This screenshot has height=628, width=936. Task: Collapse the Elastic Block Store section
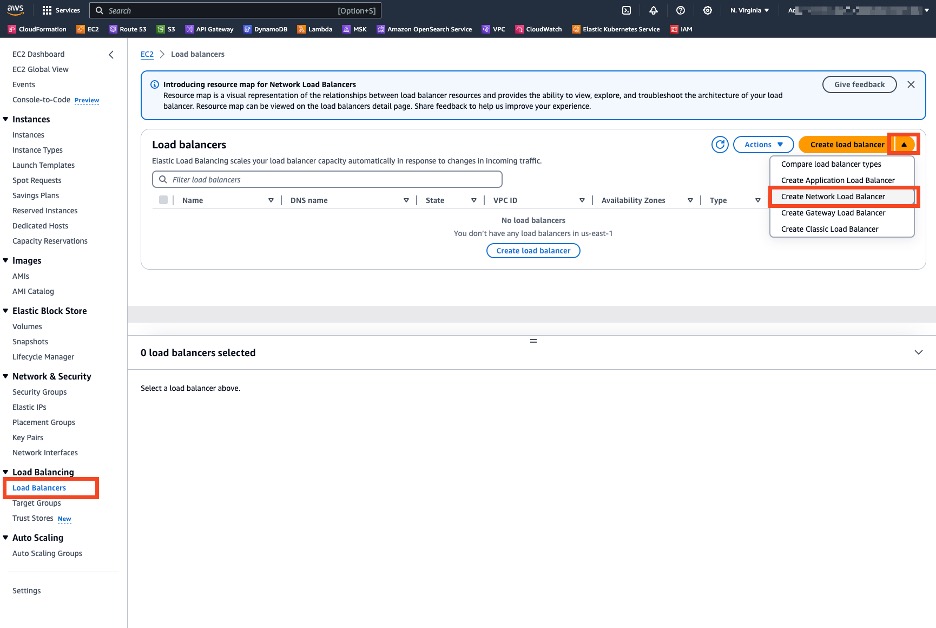(x=6, y=311)
